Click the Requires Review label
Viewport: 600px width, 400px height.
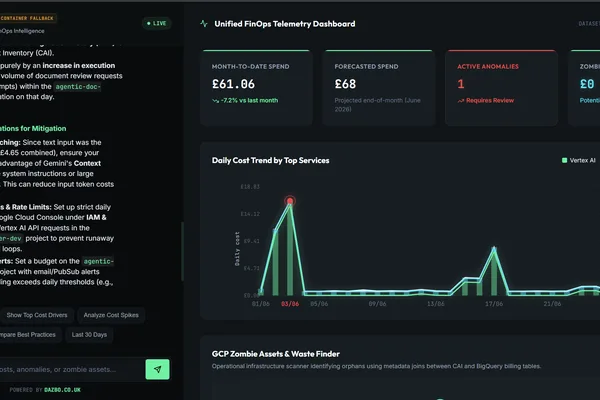click(x=490, y=101)
